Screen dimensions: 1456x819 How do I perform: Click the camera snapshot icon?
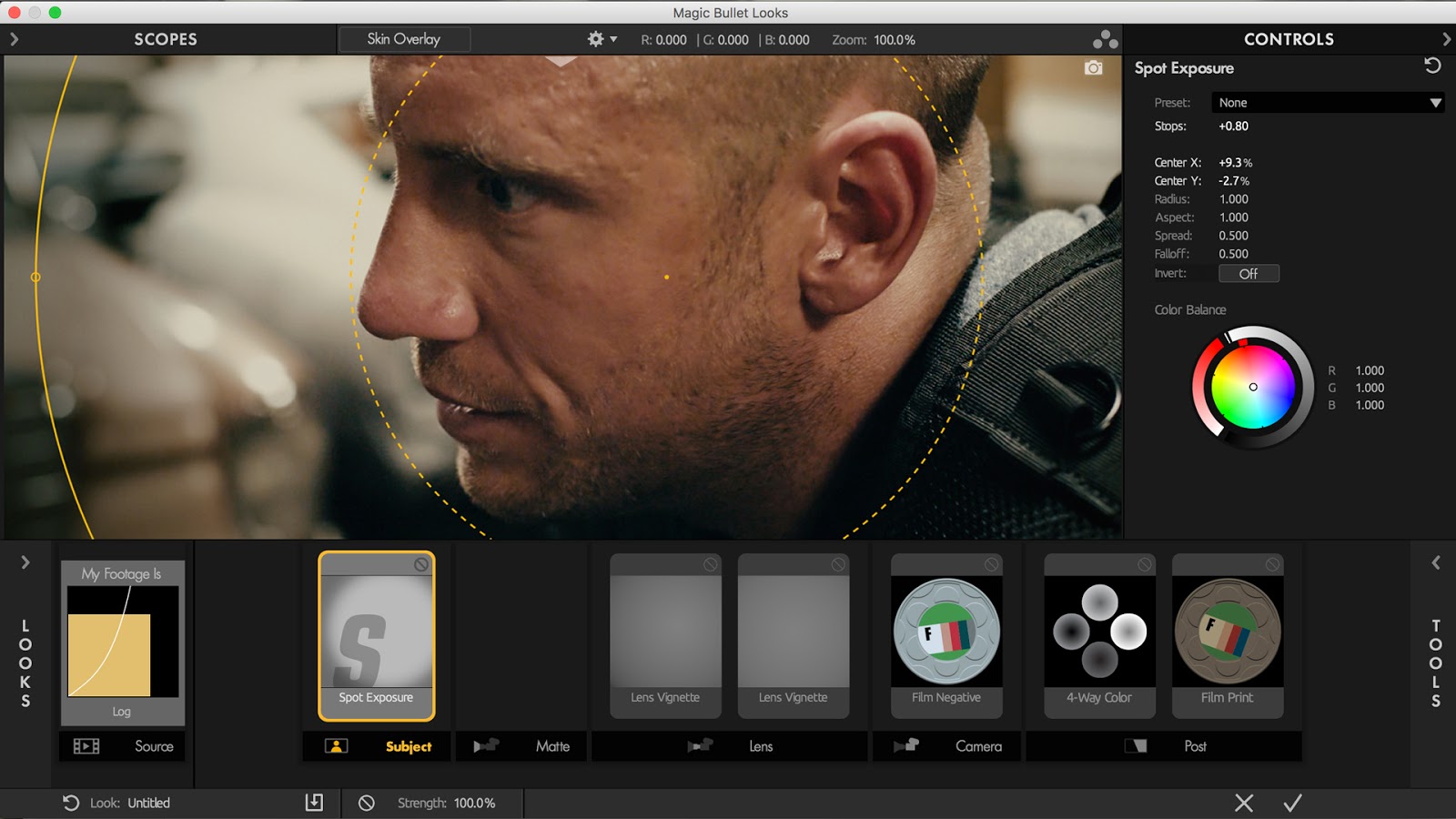[x=1094, y=68]
